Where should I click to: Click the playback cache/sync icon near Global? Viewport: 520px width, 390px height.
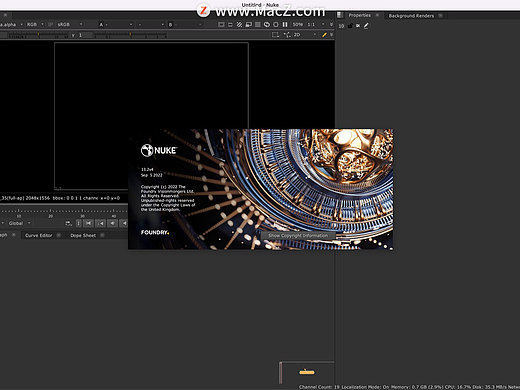[x=68, y=223]
